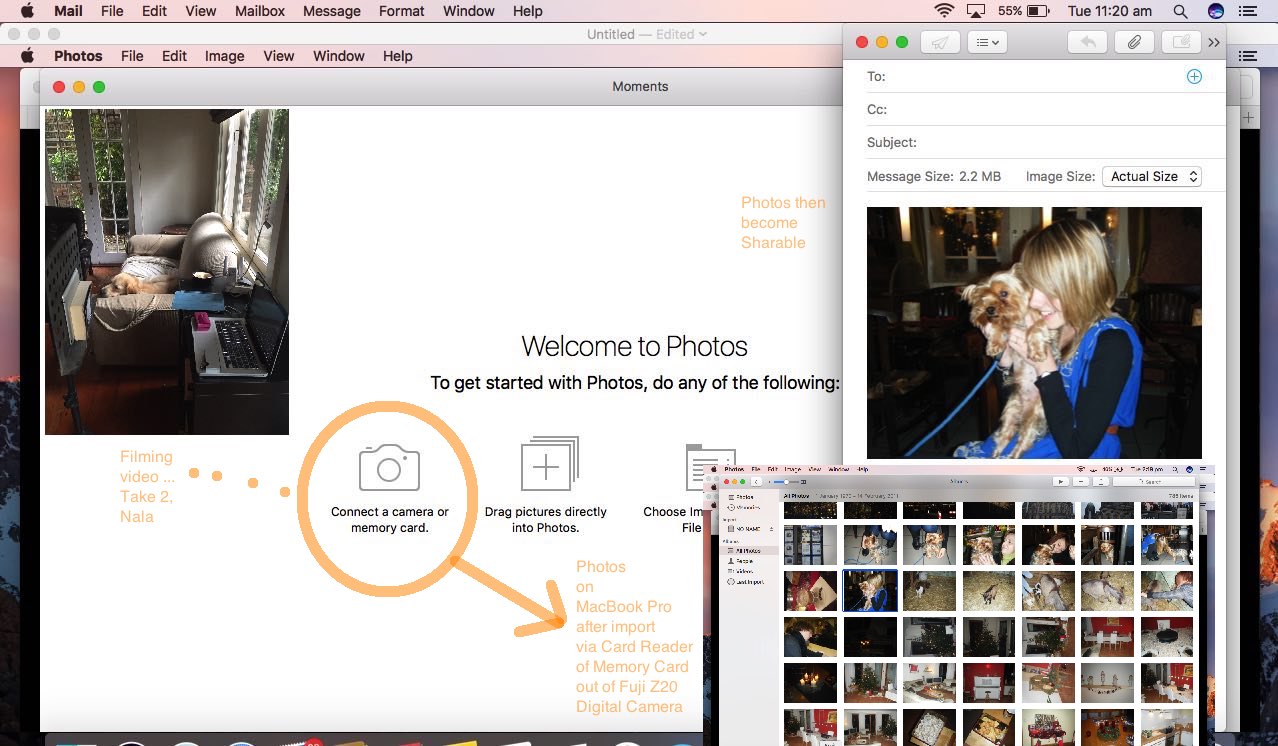Image resolution: width=1278 pixels, height=746 pixels.
Task: Click the Send message paper plane icon
Action: click(939, 42)
